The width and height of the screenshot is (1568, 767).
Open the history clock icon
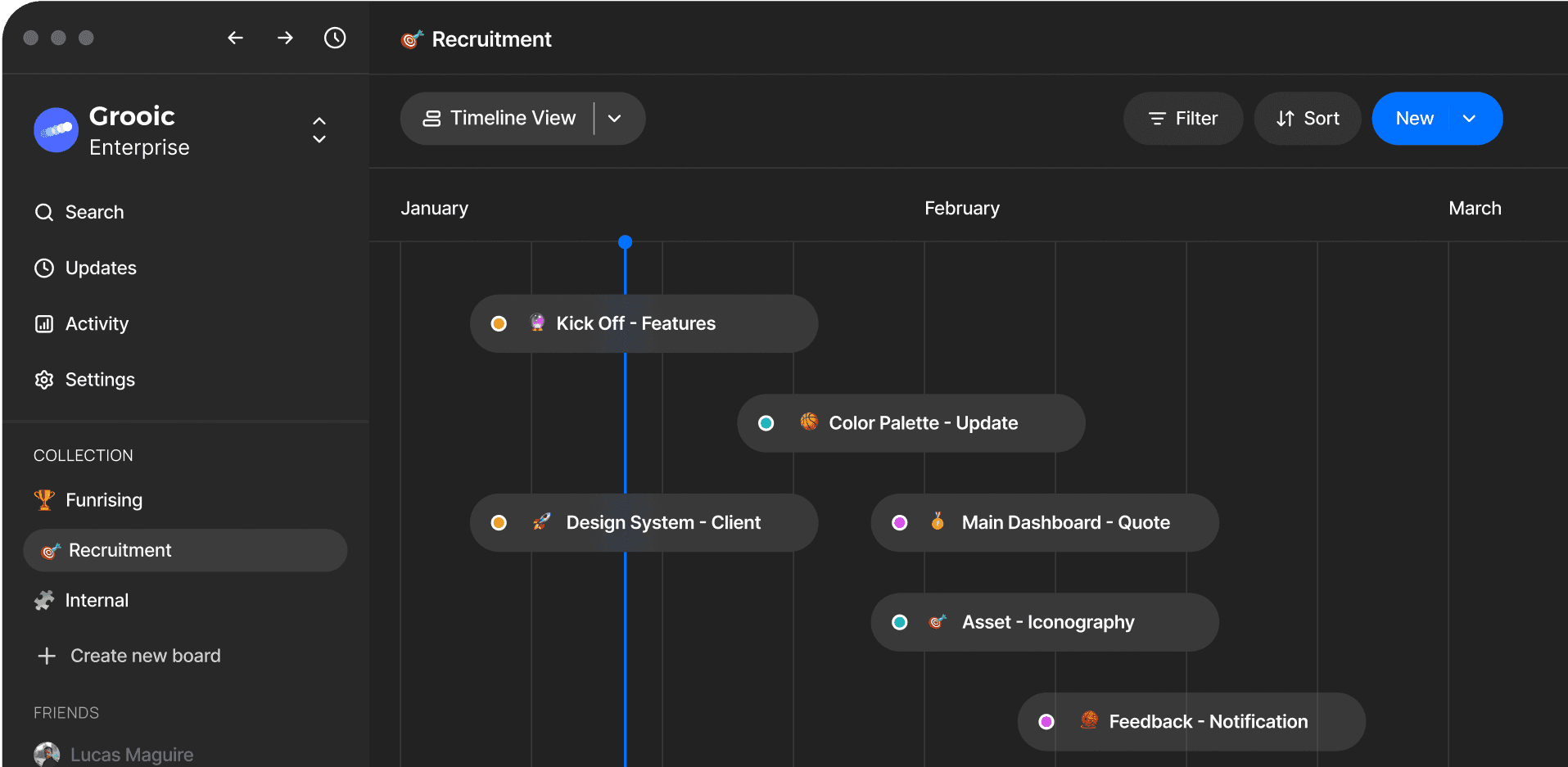335,38
